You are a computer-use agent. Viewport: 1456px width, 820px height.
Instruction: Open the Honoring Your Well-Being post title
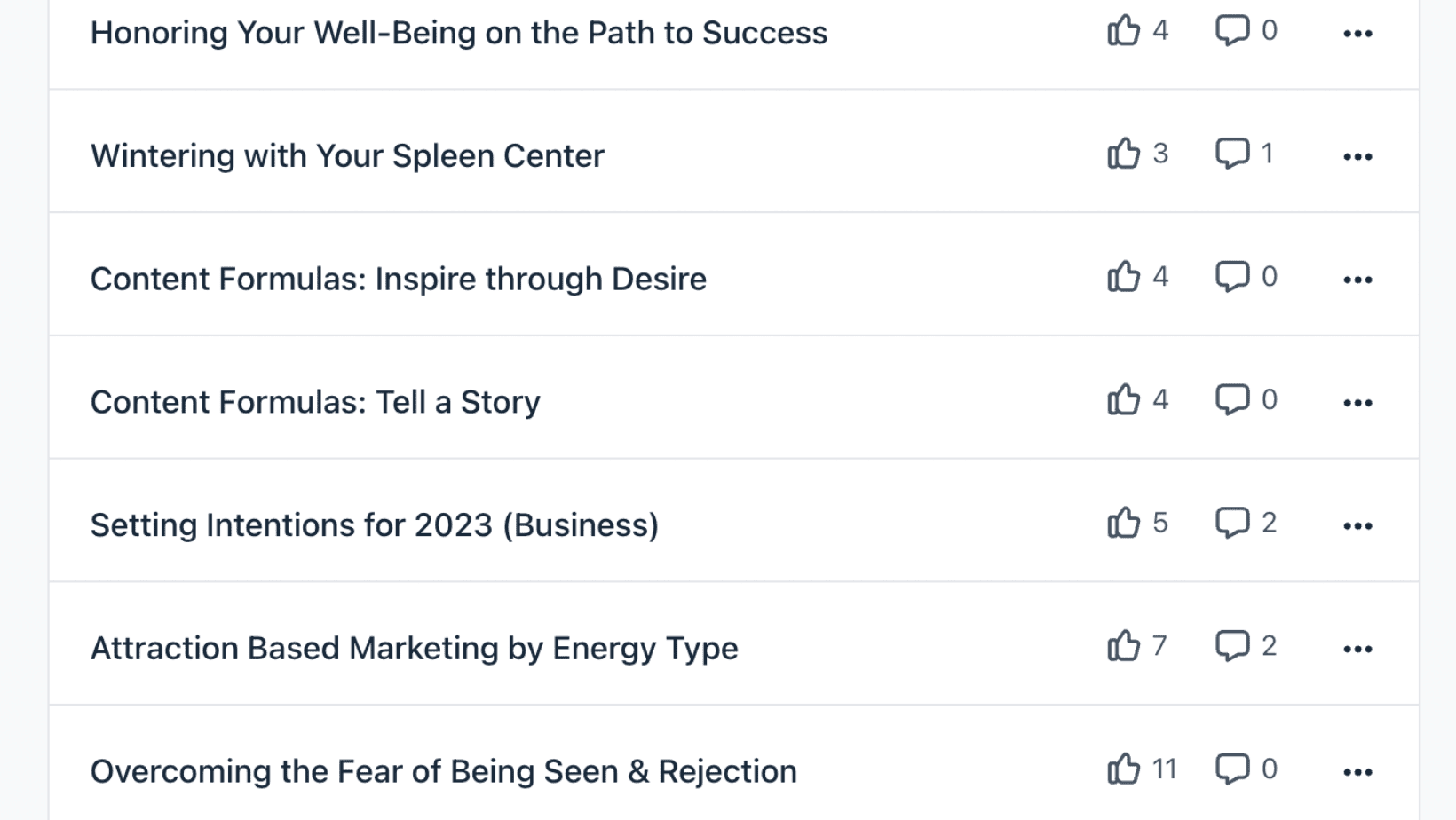point(459,33)
